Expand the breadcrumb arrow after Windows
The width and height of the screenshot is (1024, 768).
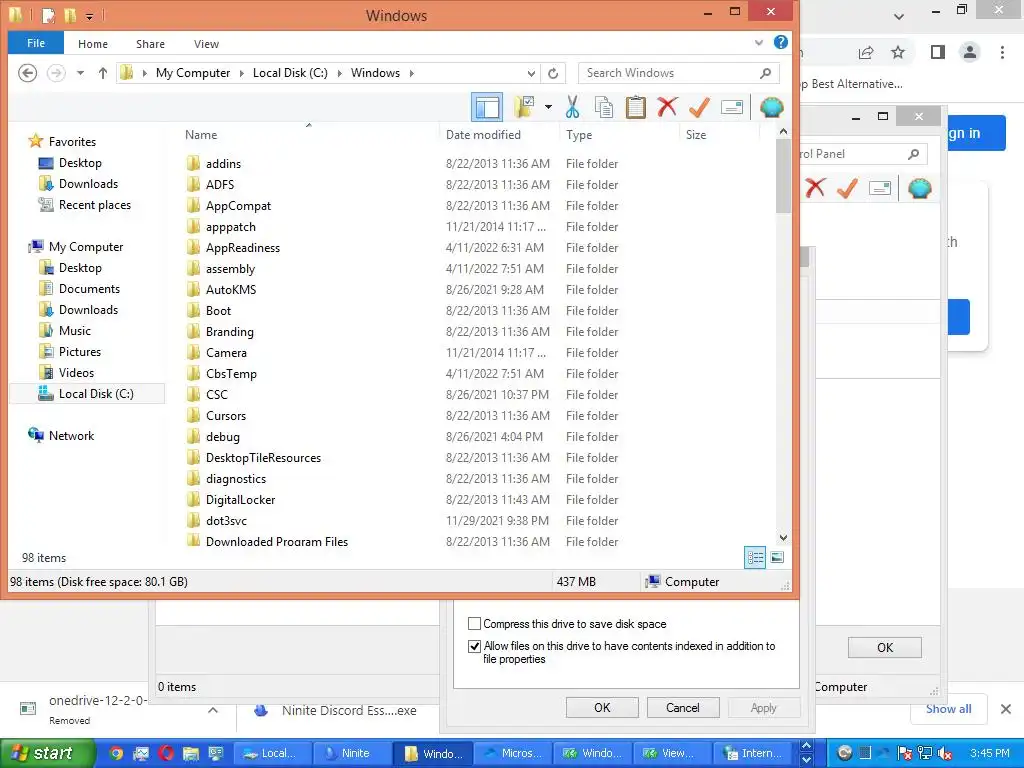411,73
